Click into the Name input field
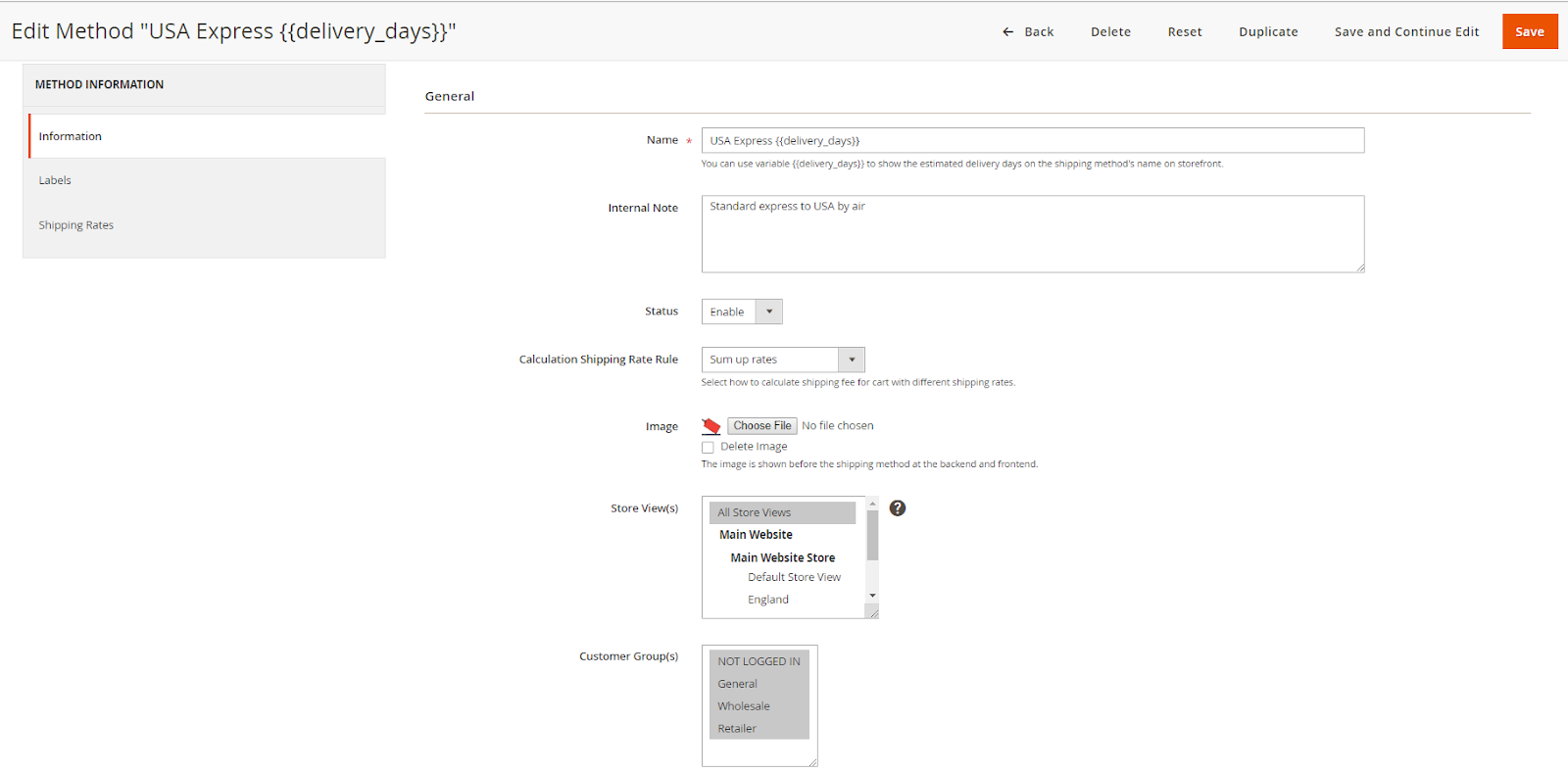 pos(1032,141)
